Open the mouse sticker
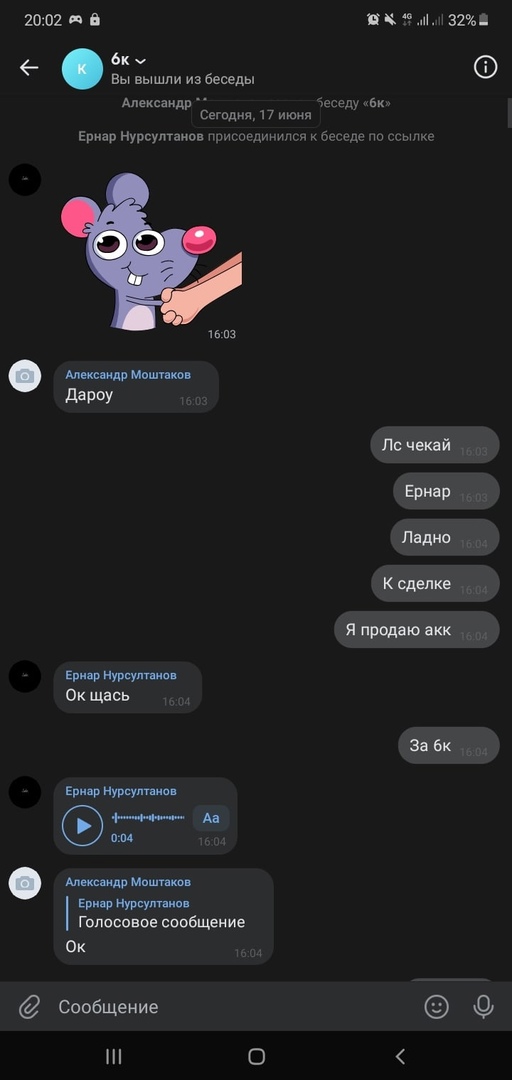The image size is (512, 1080). point(151,251)
